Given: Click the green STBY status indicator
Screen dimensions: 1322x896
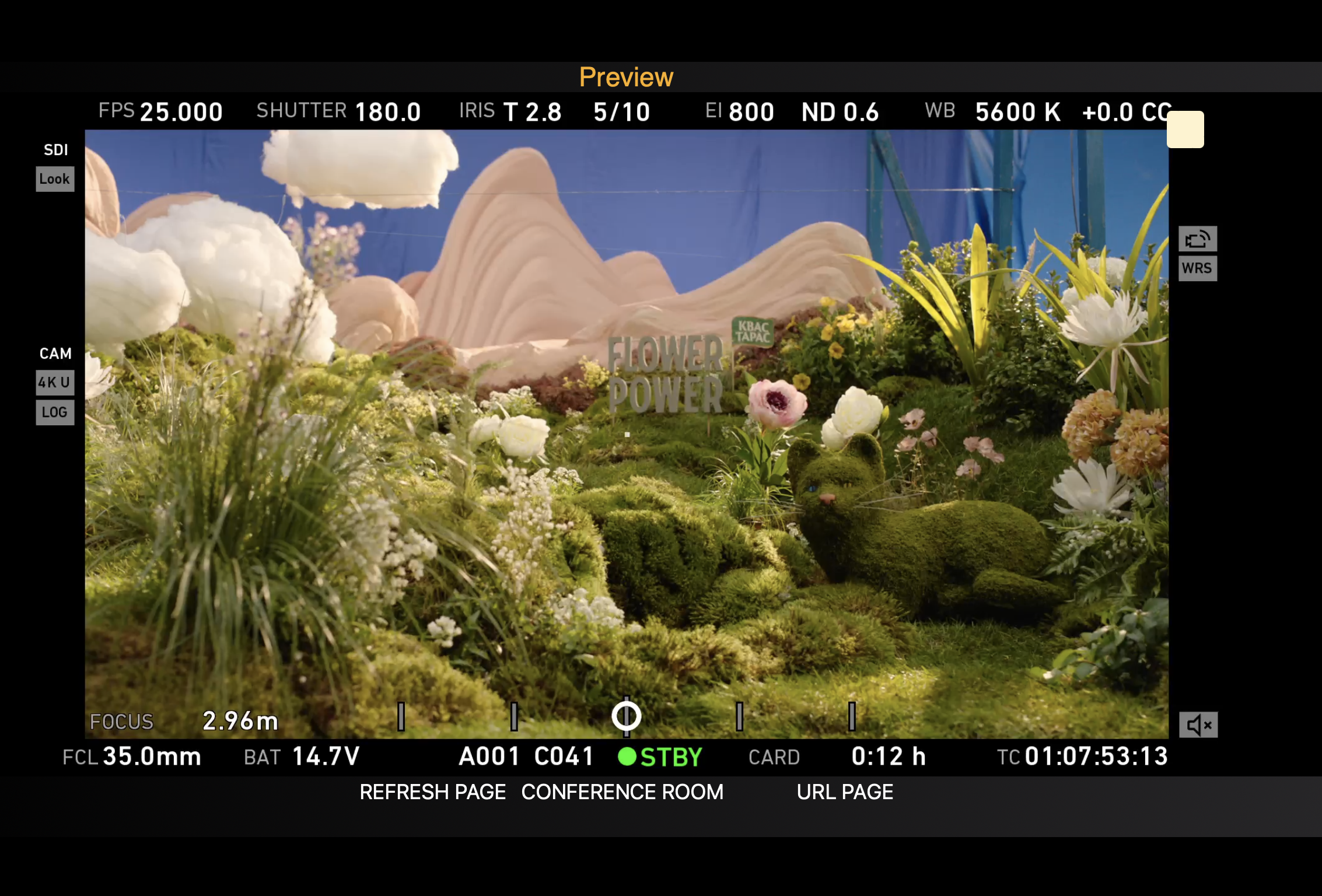Looking at the screenshot, I should (660, 757).
